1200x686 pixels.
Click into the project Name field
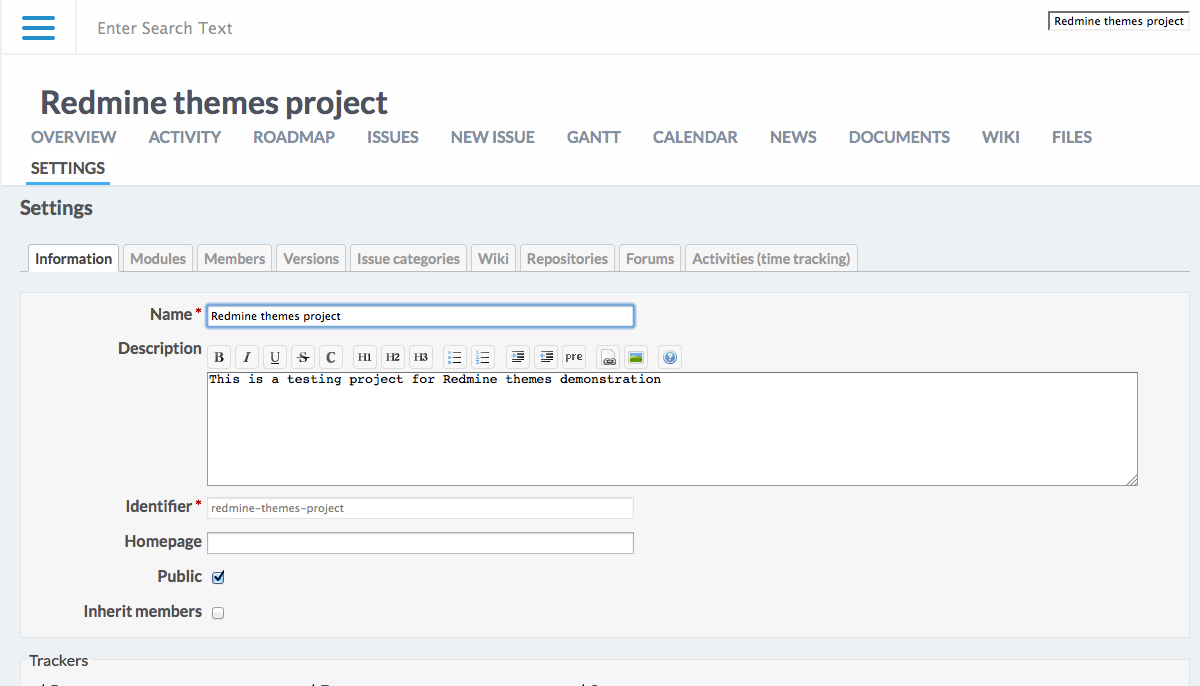click(420, 316)
